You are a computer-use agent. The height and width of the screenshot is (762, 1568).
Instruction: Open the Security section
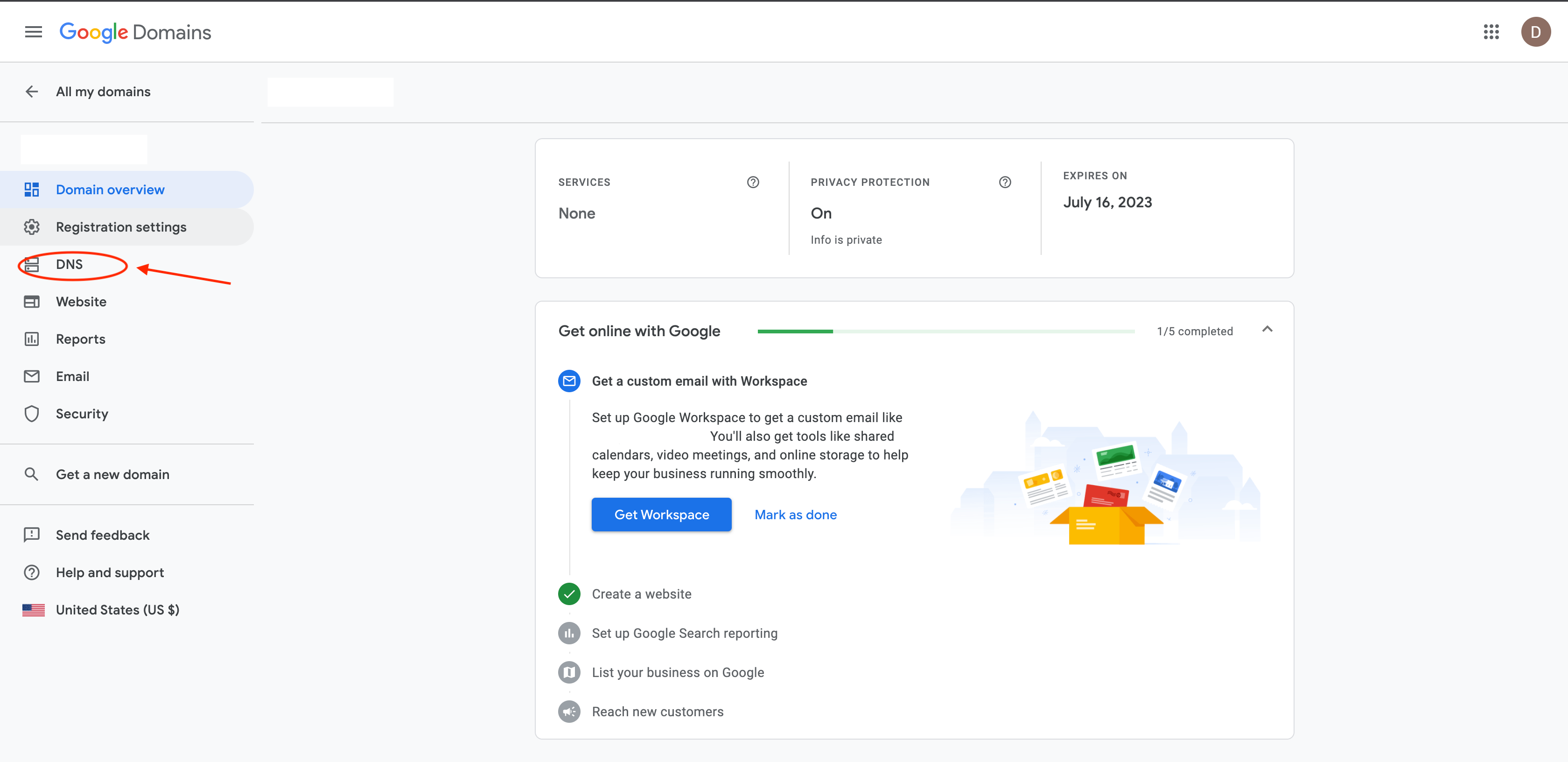126,414
